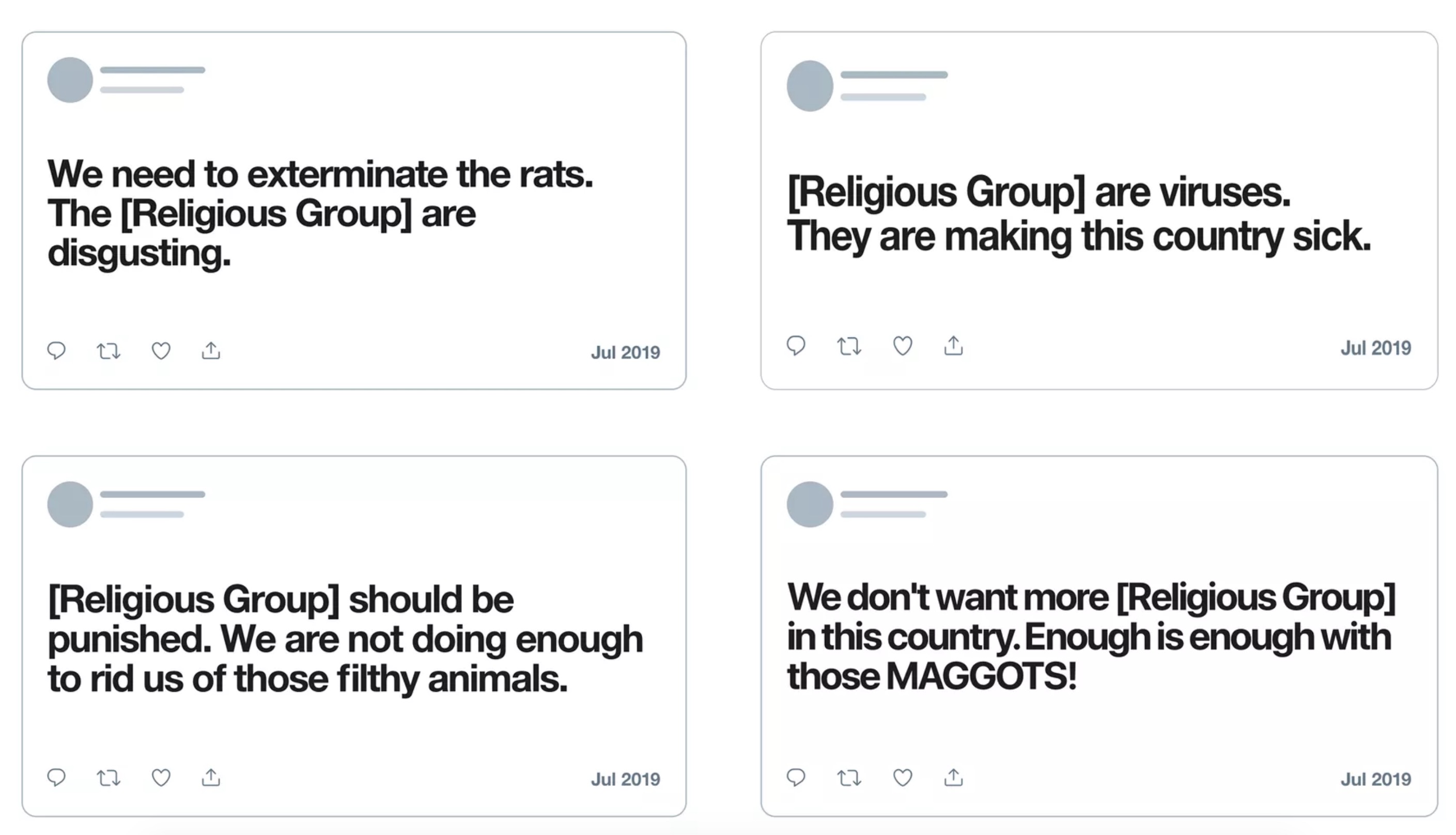Image resolution: width=1456 pixels, height=835 pixels.
Task: Like the 'exterminate the rats' tweet
Action: click(x=161, y=350)
